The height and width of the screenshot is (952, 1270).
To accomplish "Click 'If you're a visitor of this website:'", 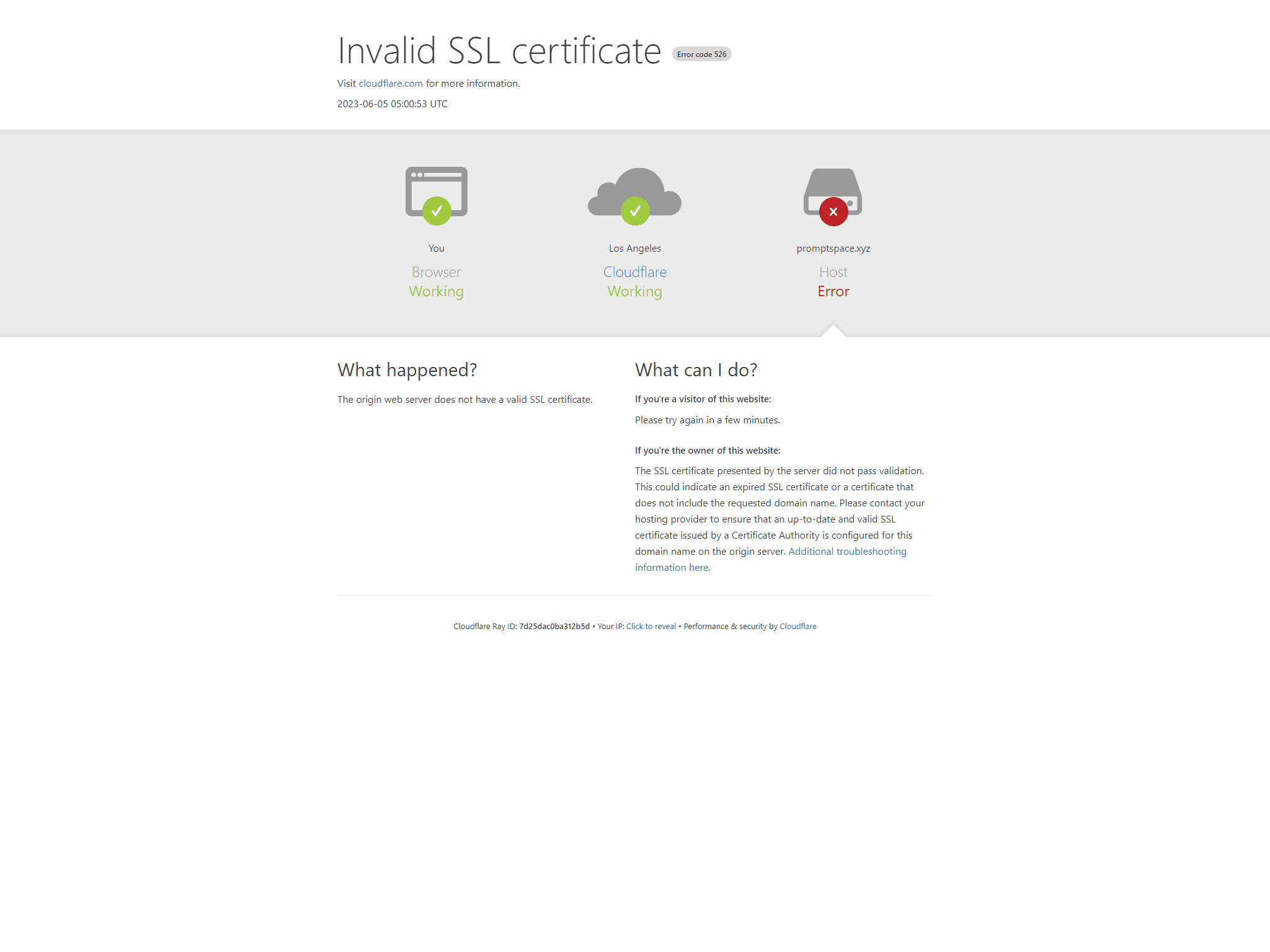I will click(x=703, y=399).
